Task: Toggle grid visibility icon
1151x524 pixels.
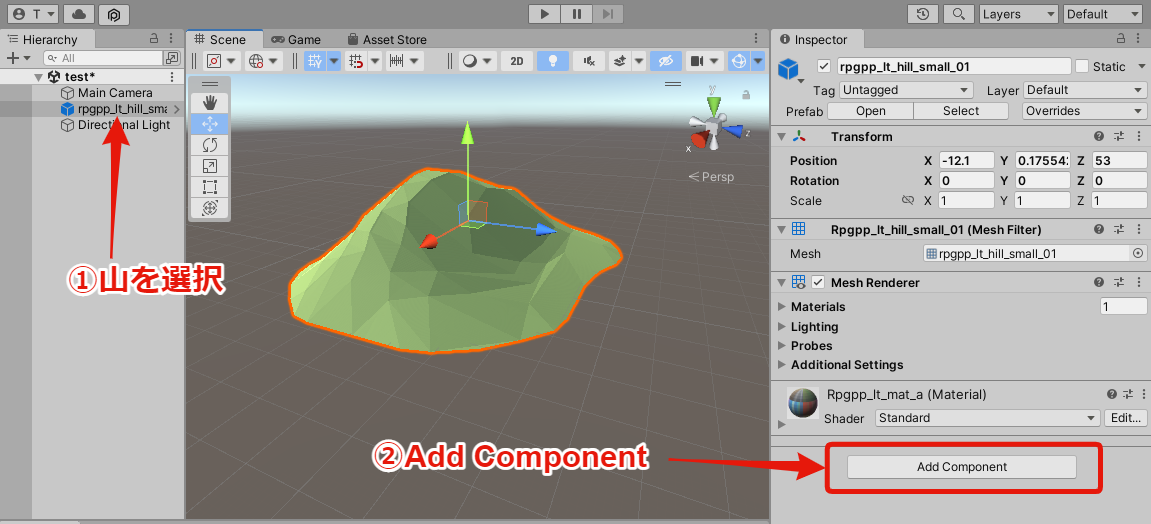Action: point(315,62)
